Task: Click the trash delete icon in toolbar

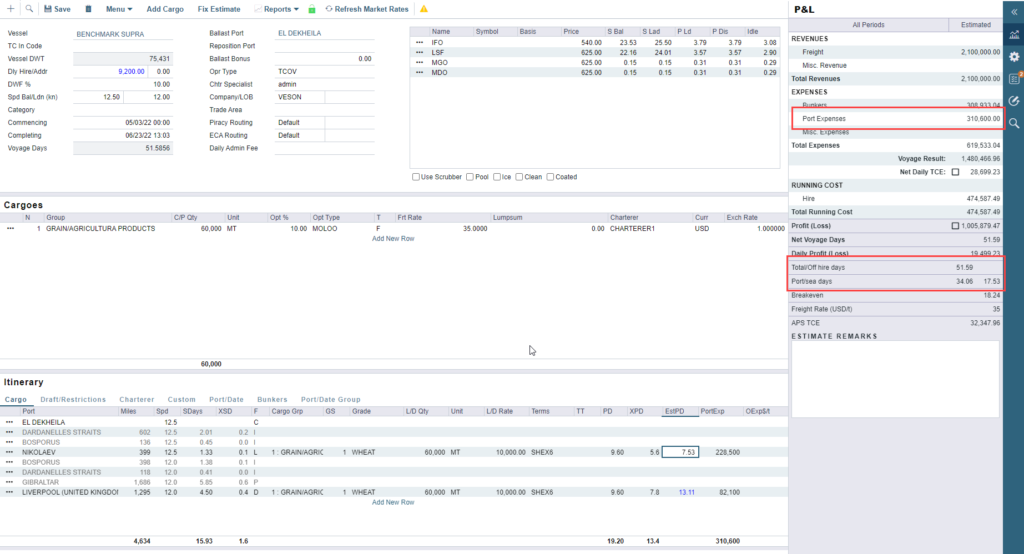Action: coord(89,9)
